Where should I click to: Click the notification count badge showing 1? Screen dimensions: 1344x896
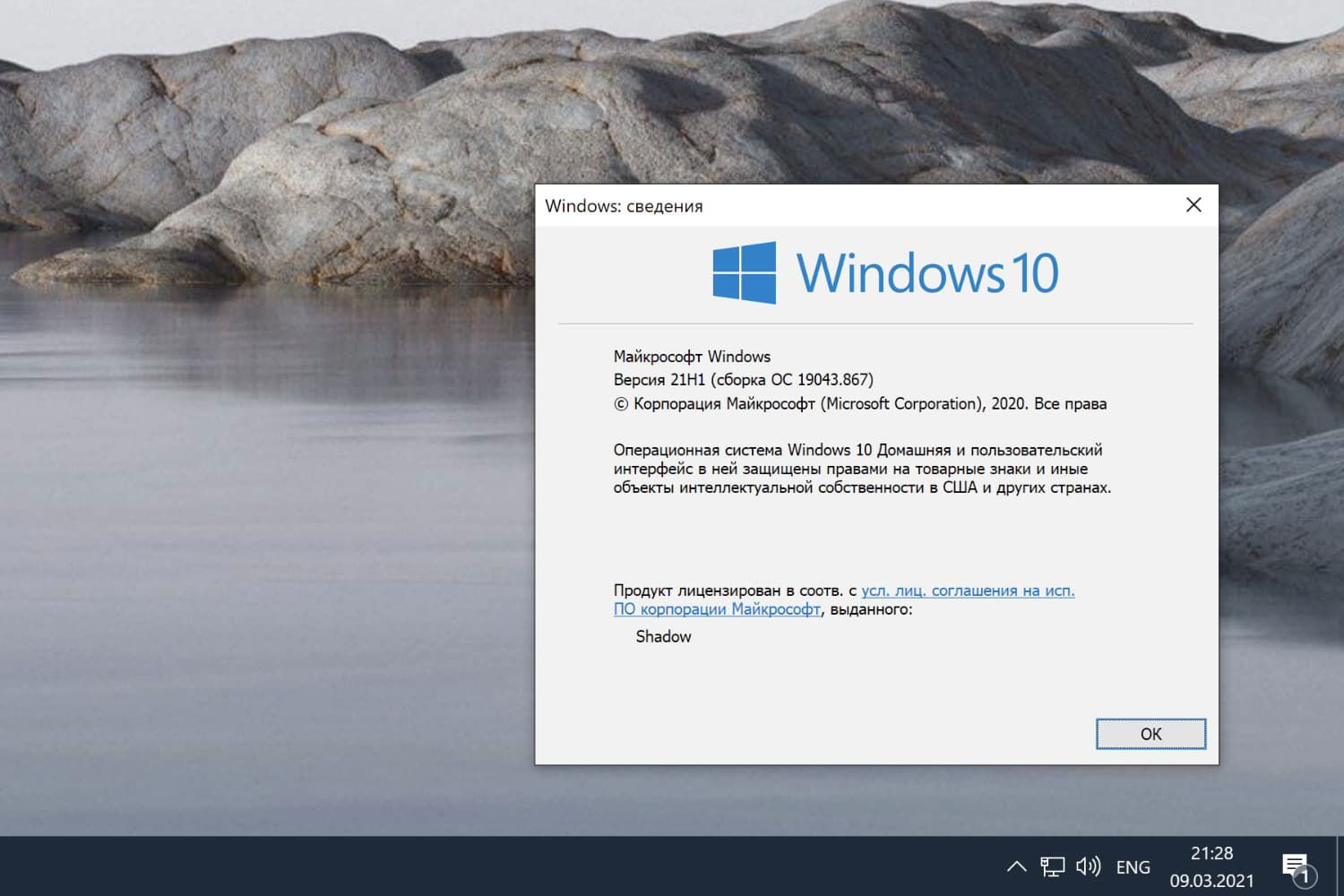coord(1304,879)
